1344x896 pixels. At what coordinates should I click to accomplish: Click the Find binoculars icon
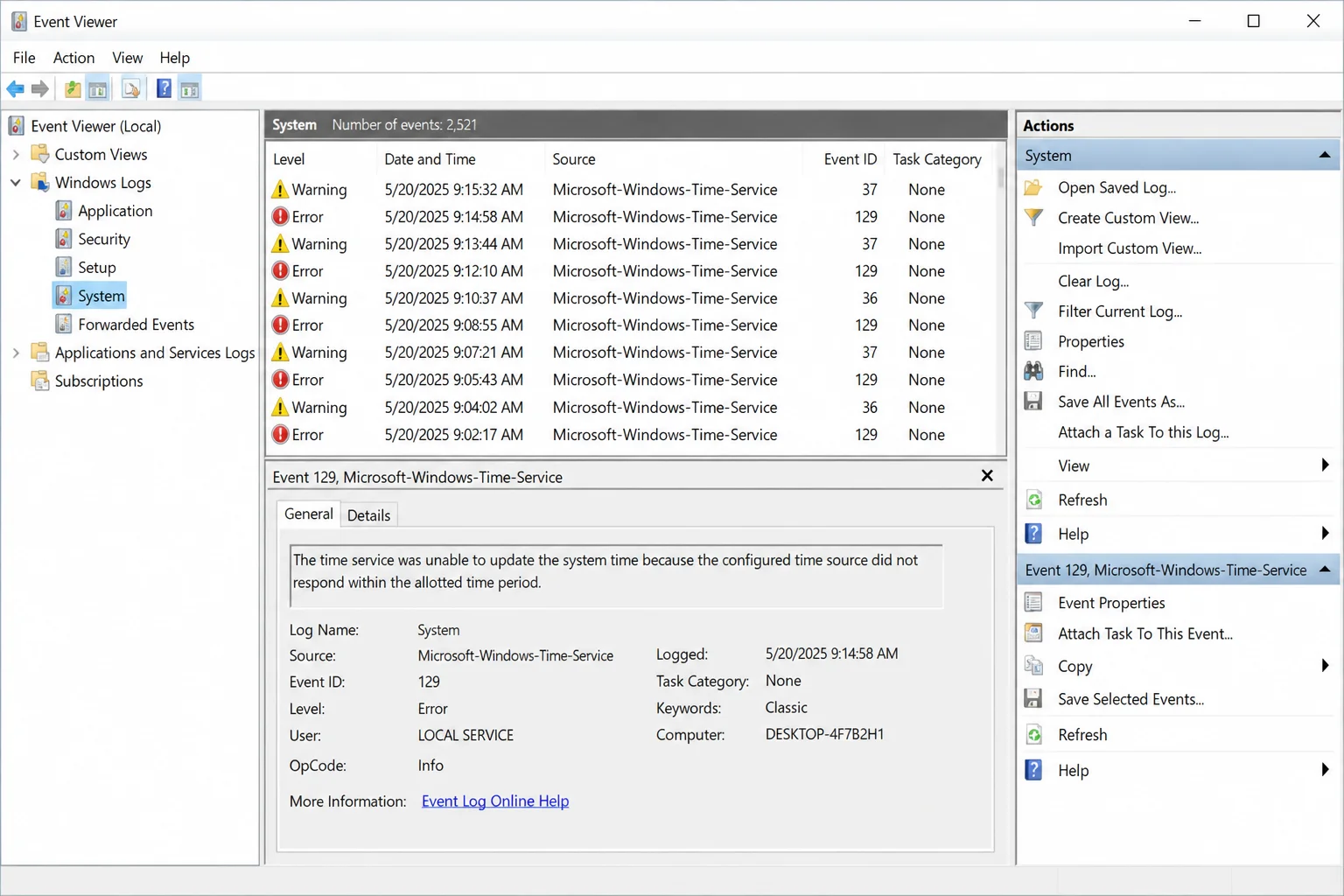click(x=1033, y=371)
